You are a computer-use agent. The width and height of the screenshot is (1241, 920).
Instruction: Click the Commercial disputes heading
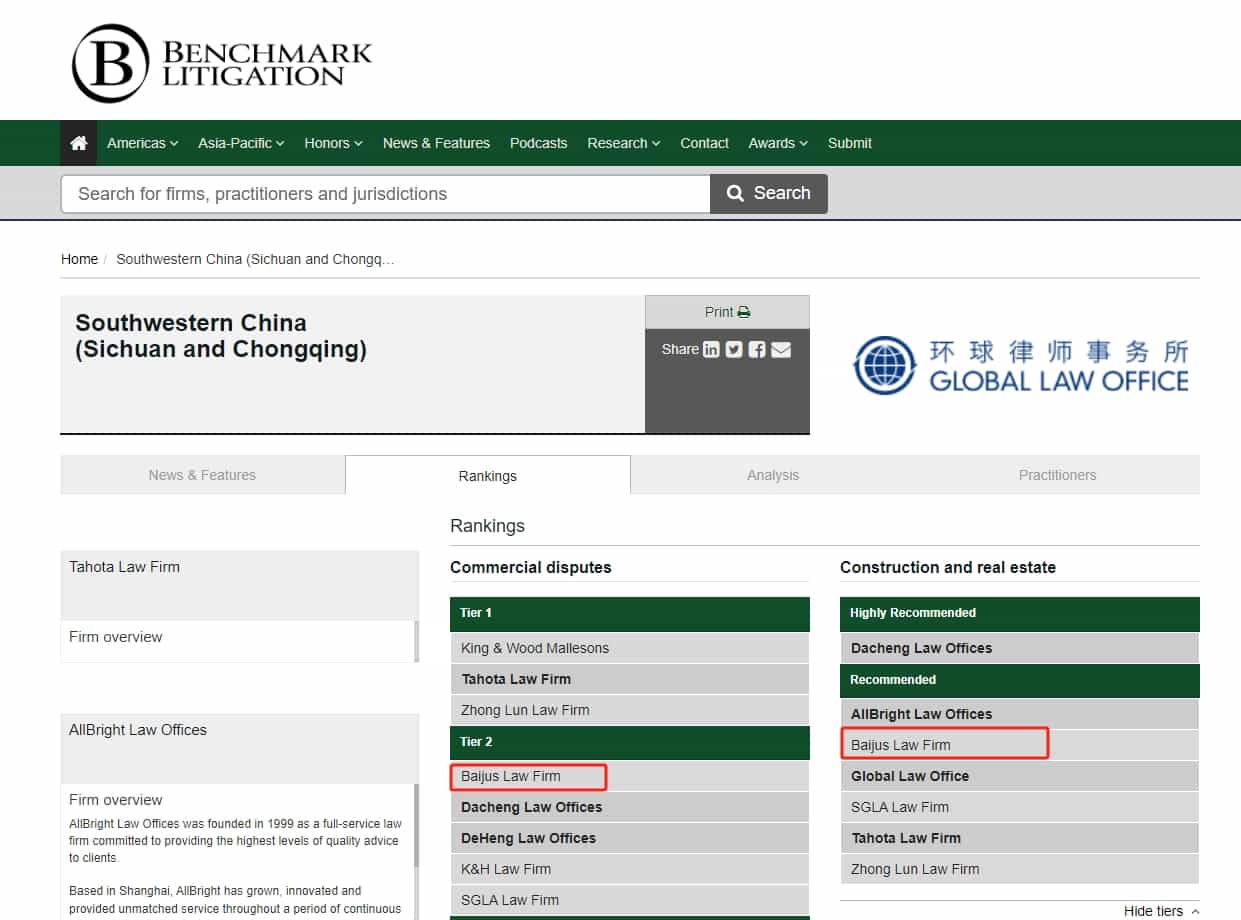(x=531, y=567)
